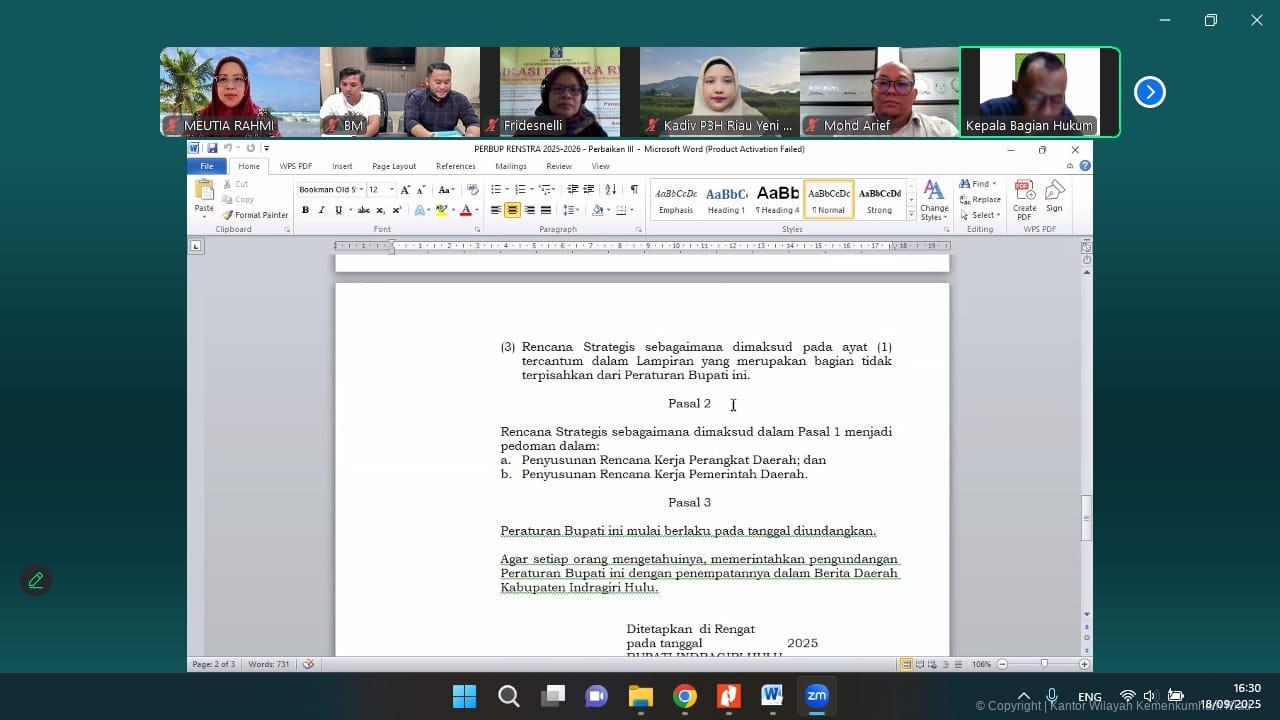Enable center text alignment
This screenshot has height=720, width=1280.
coord(512,210)
